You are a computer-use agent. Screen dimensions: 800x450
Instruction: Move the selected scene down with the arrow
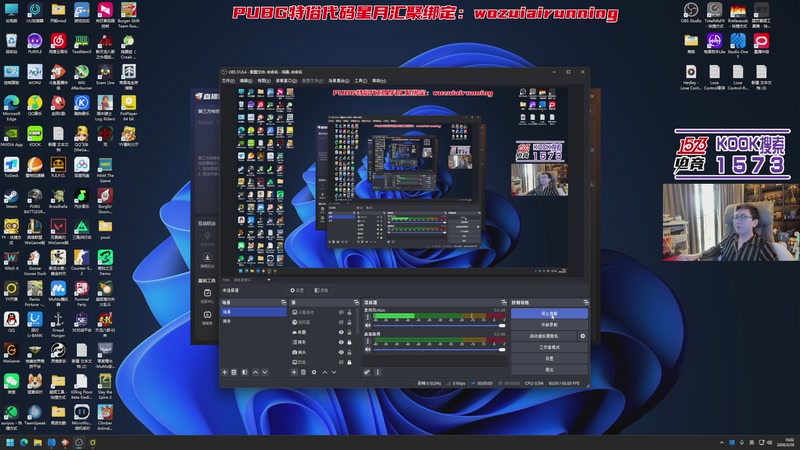click(x=265, y=372)
